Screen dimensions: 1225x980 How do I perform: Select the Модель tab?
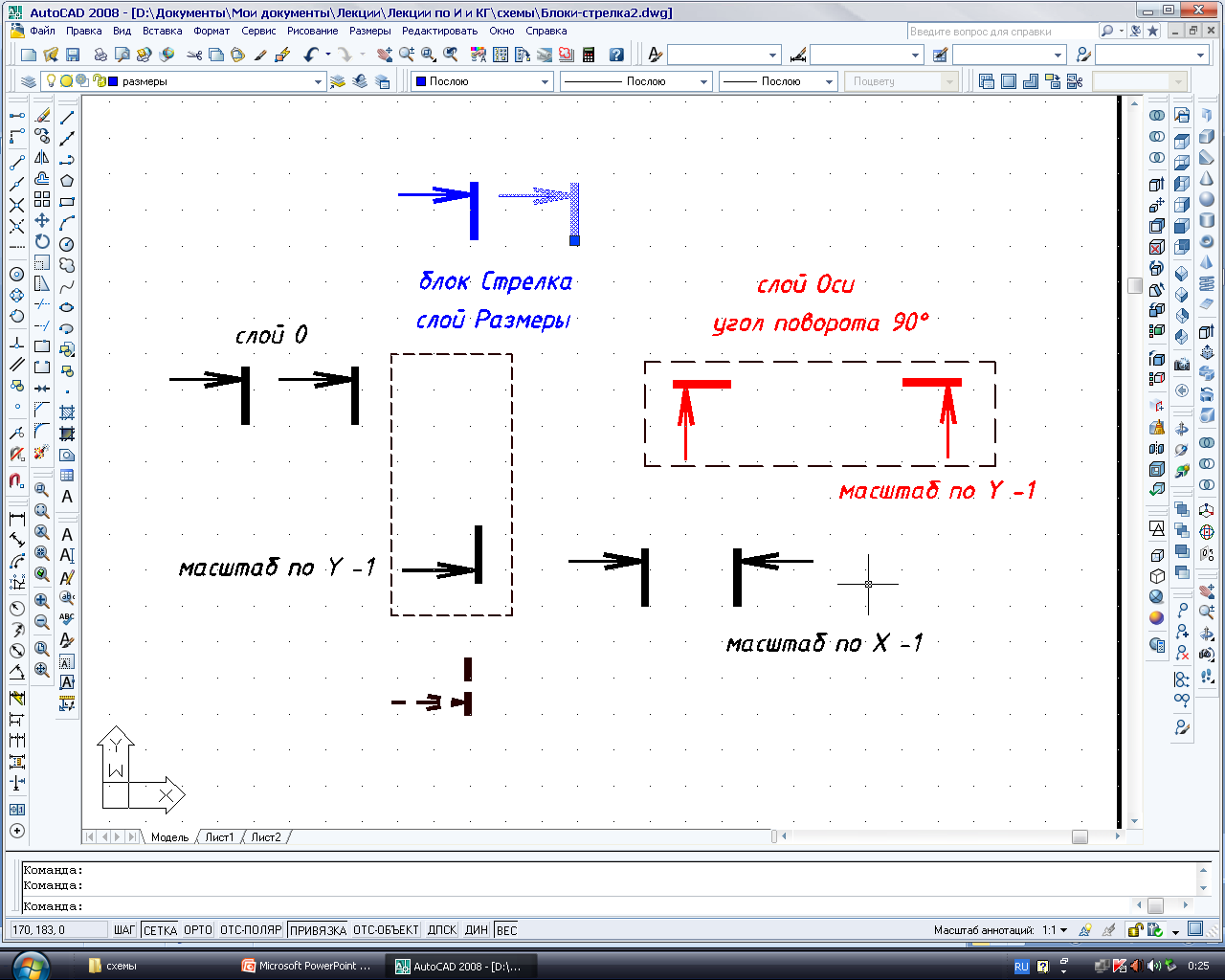[x=169, y=837]
